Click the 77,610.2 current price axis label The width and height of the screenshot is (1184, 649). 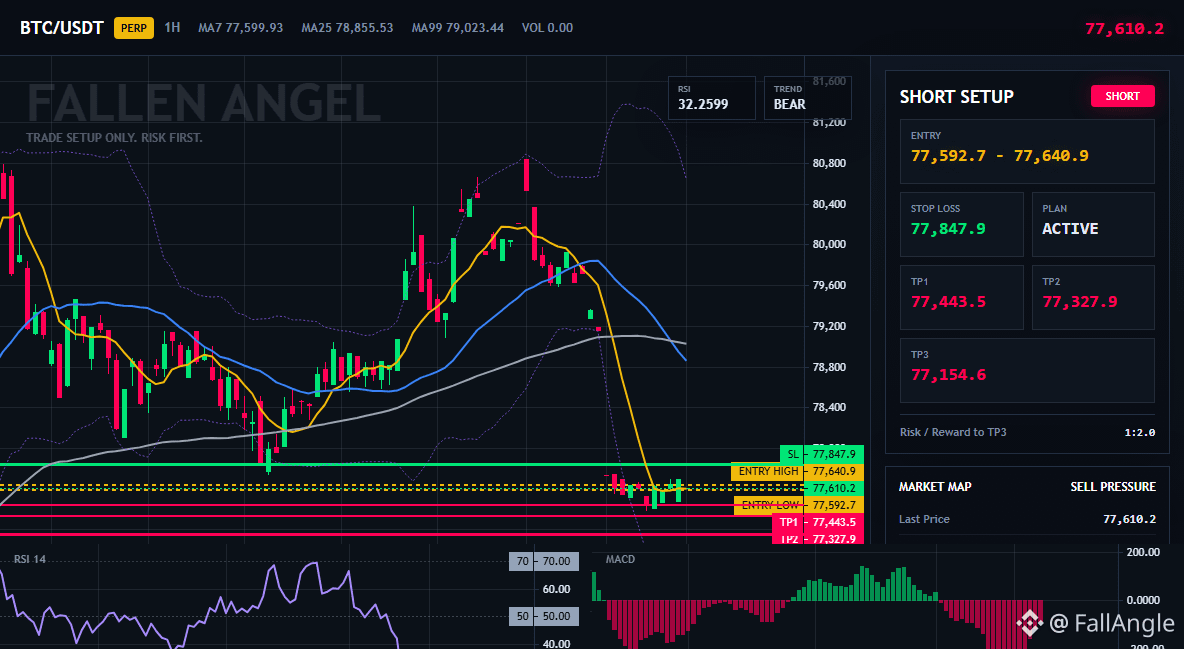[x=834, y=489]
